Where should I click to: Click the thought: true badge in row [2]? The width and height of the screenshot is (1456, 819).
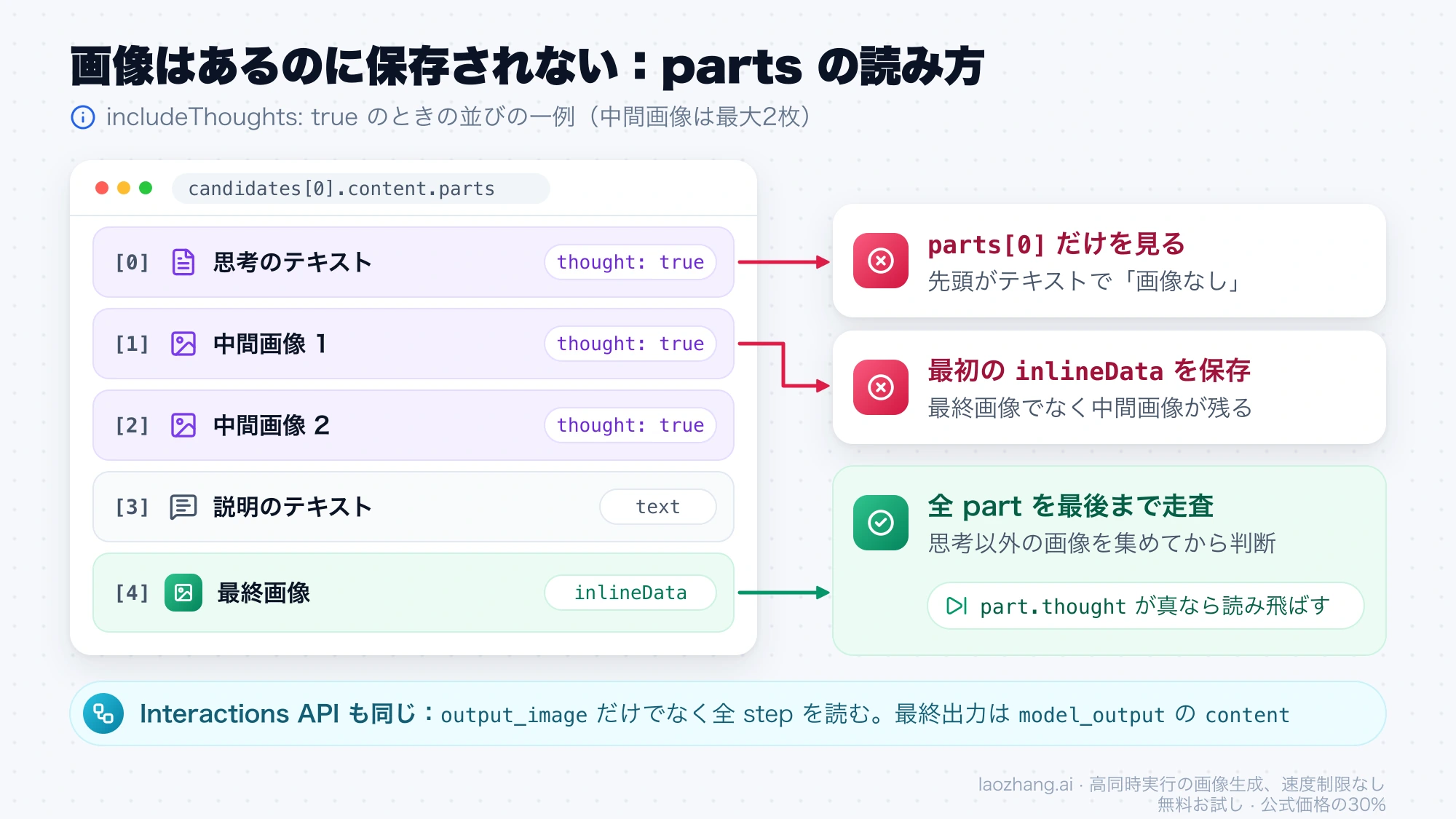pos(630,425)
